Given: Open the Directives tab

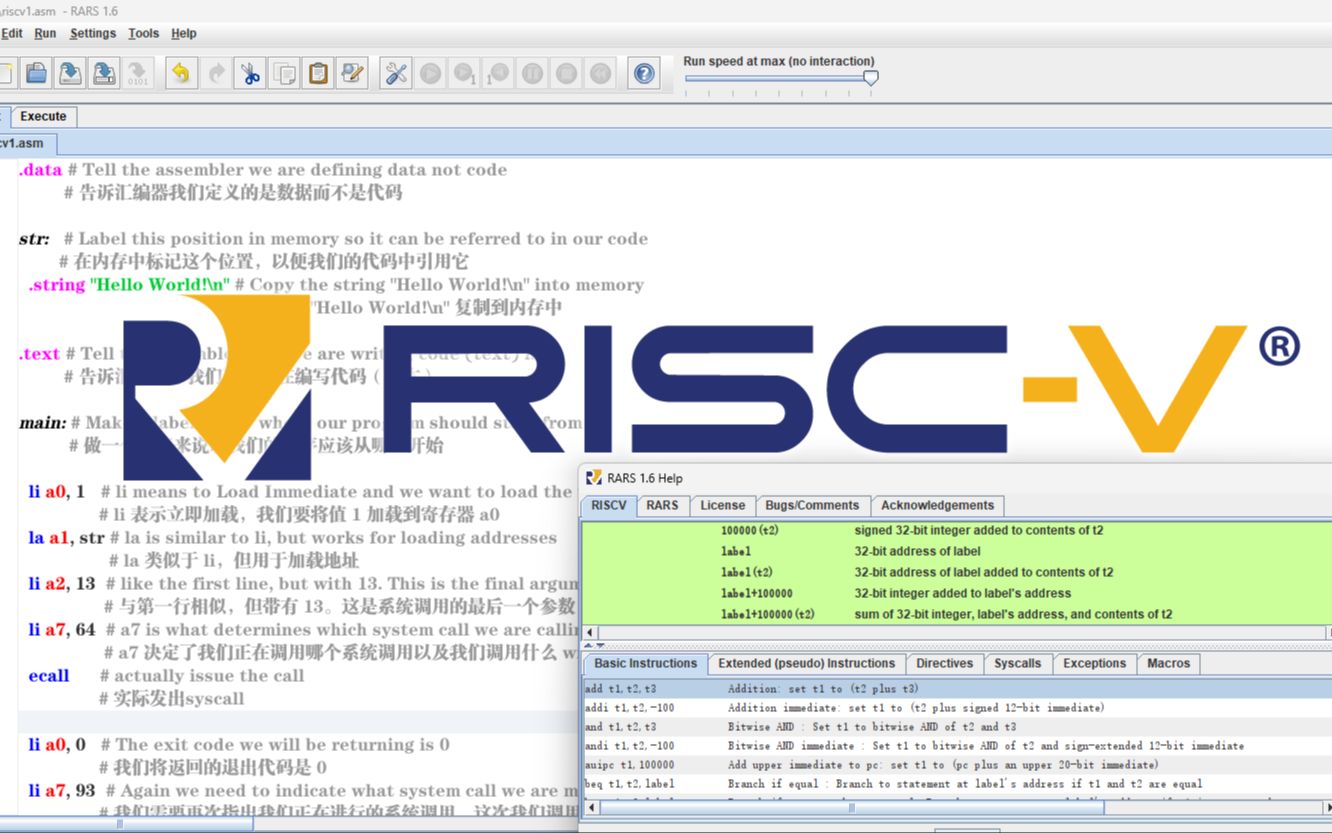Looking at the screenshot, I should click(944, 663).
